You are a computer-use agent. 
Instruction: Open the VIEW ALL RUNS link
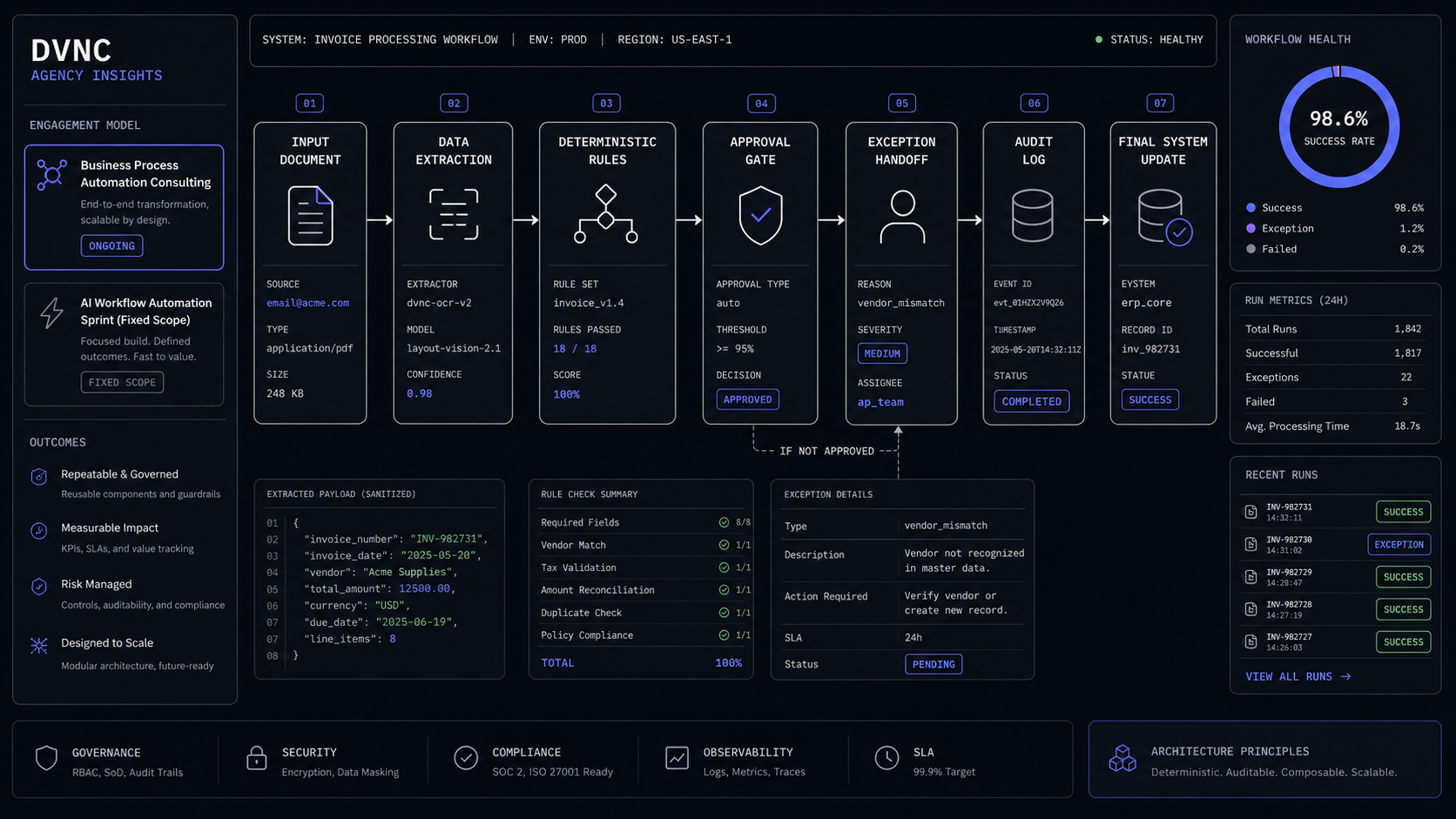pos(1298,676)
